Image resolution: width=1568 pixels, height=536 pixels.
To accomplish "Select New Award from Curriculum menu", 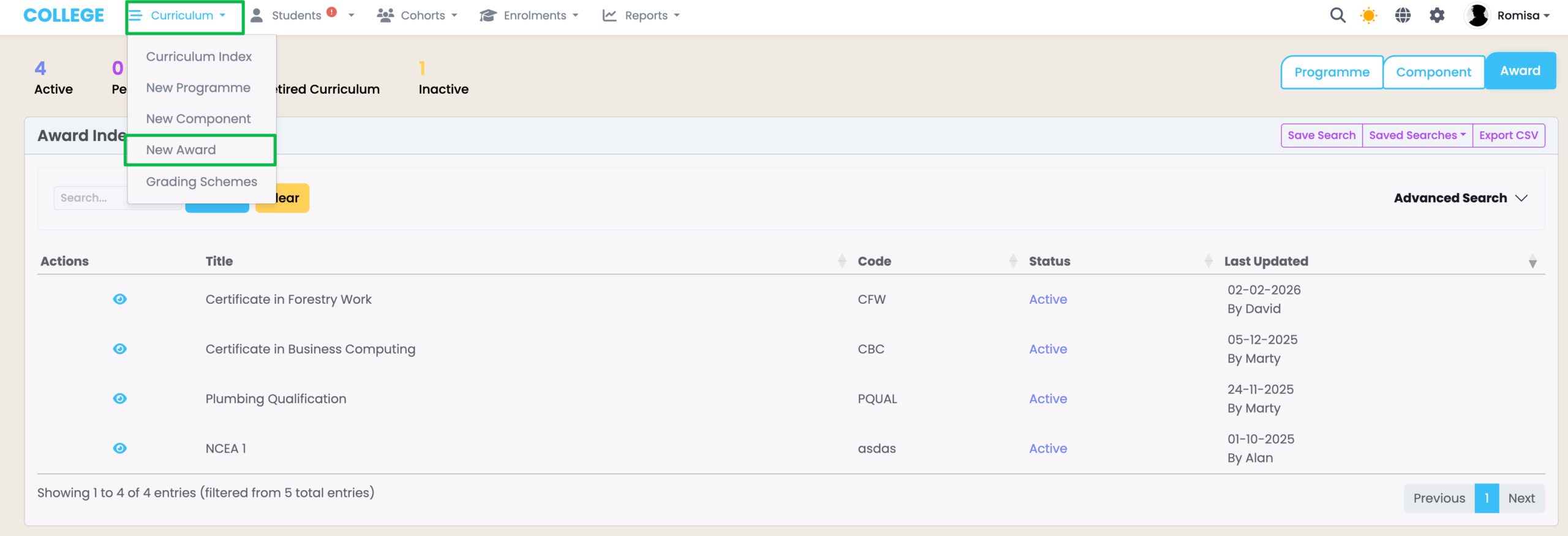I will click(x=181, y=150).
